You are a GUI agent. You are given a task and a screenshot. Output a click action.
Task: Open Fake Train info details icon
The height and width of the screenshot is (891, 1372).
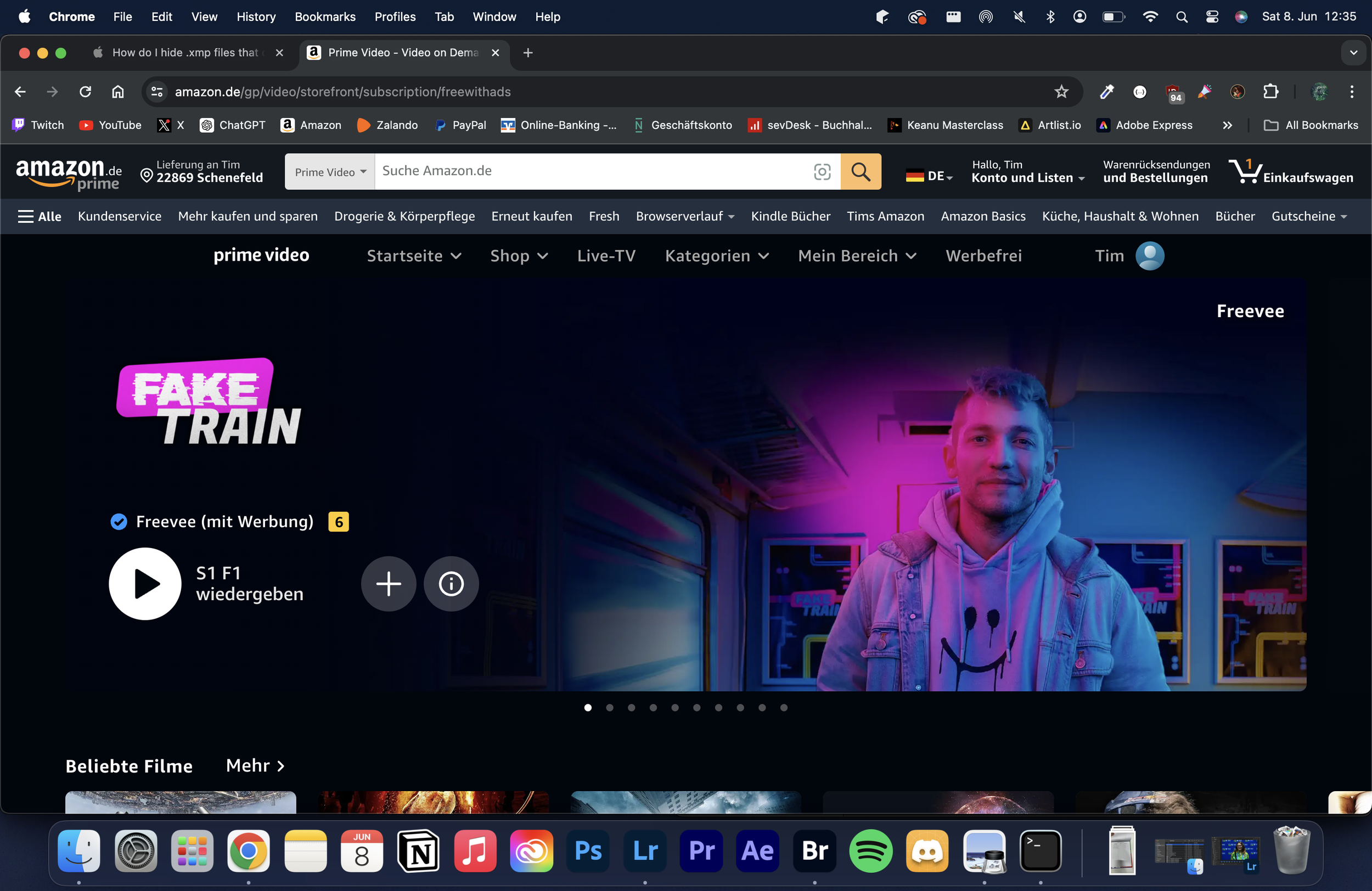tap(451, 583)
